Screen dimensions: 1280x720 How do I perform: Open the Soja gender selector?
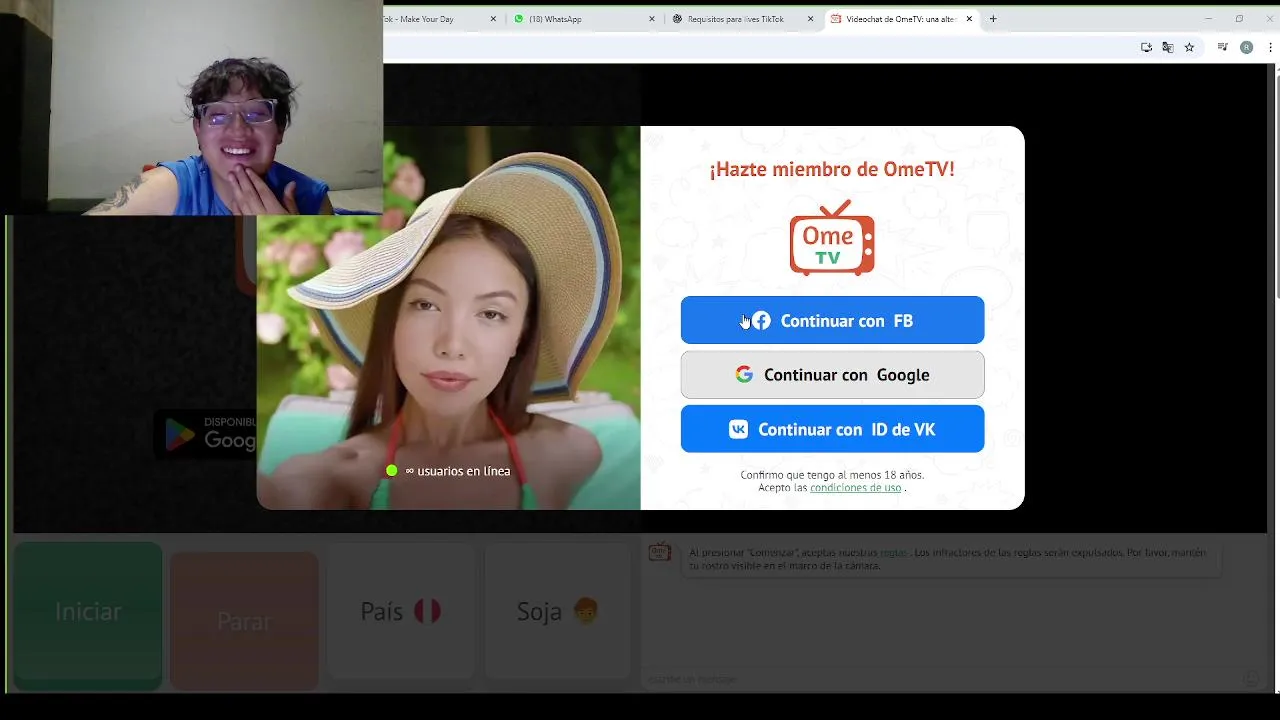pyautogui.click(x=558, y=612)
